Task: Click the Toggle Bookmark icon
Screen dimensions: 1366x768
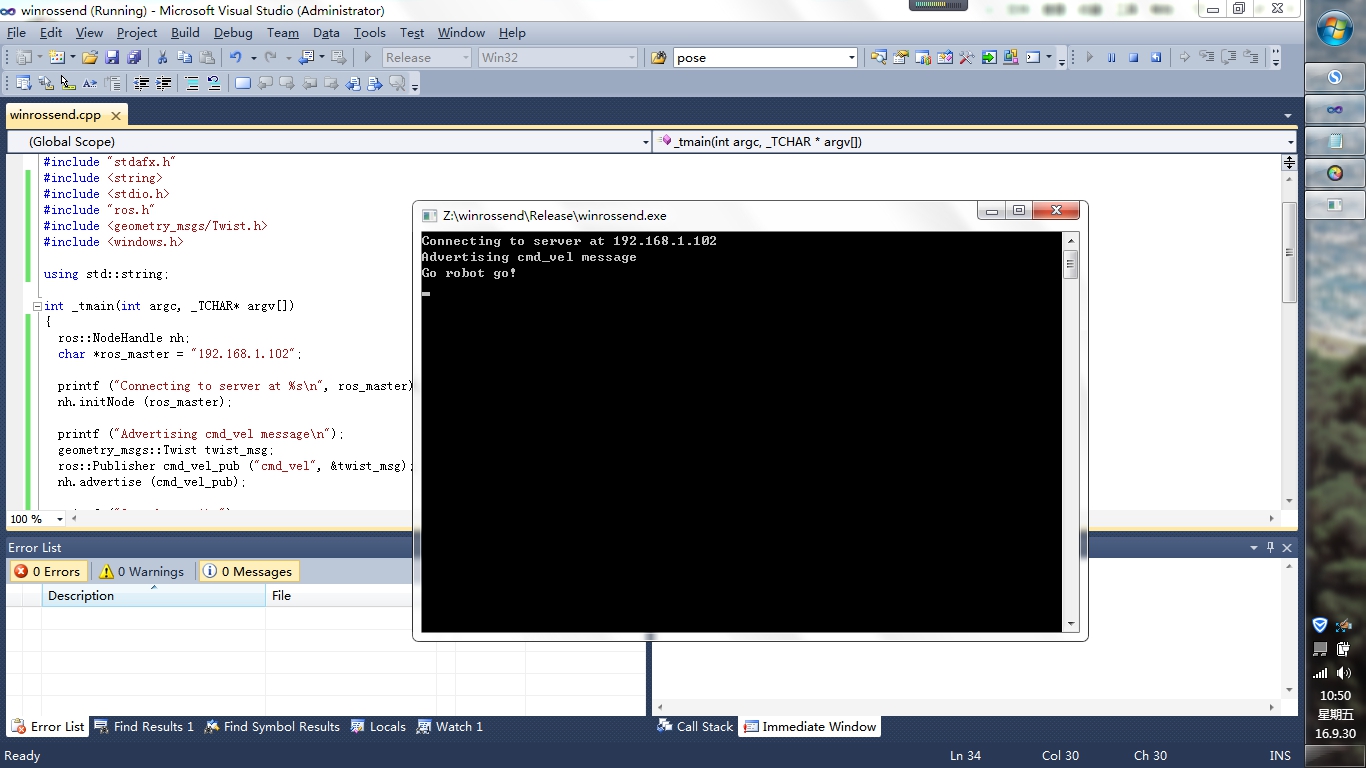Action: pos(243,84)
